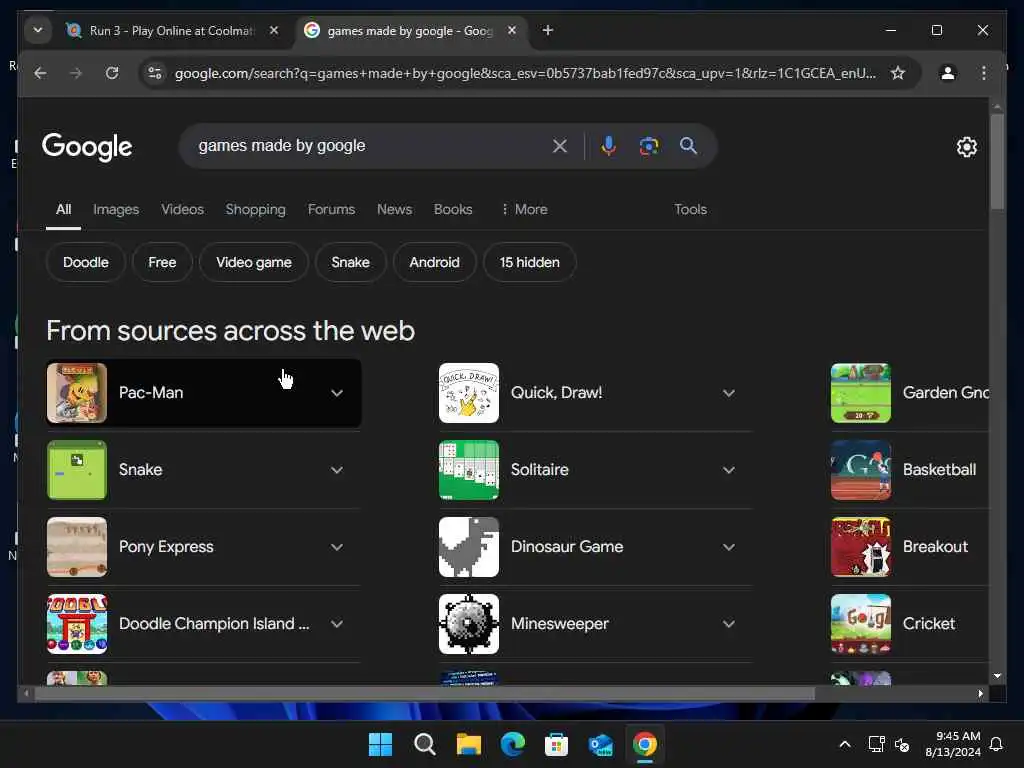
Task: Apply the Free filter chip
Action: click(162, 263)
